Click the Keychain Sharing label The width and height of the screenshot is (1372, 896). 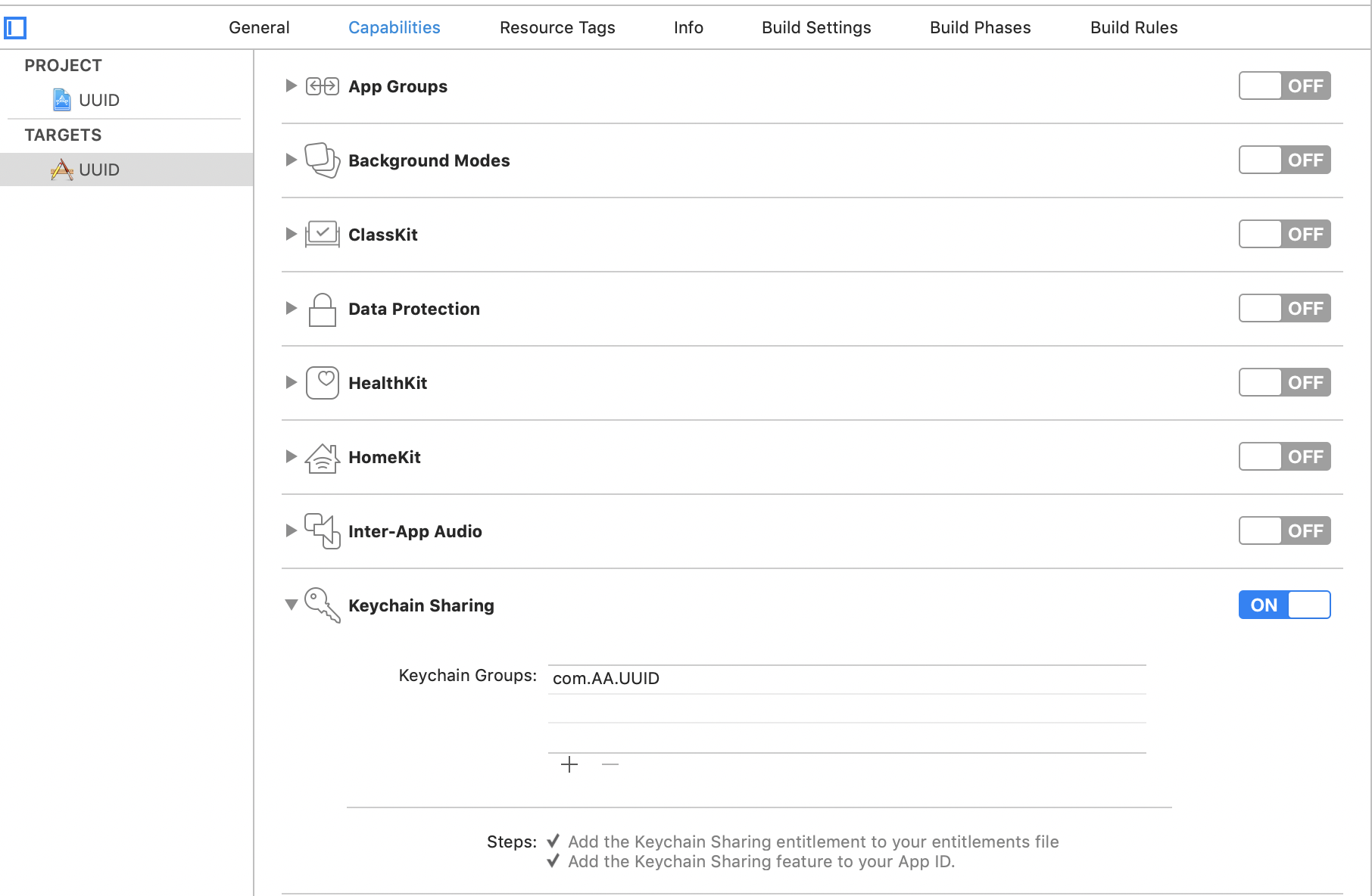[x=421, y=605]
